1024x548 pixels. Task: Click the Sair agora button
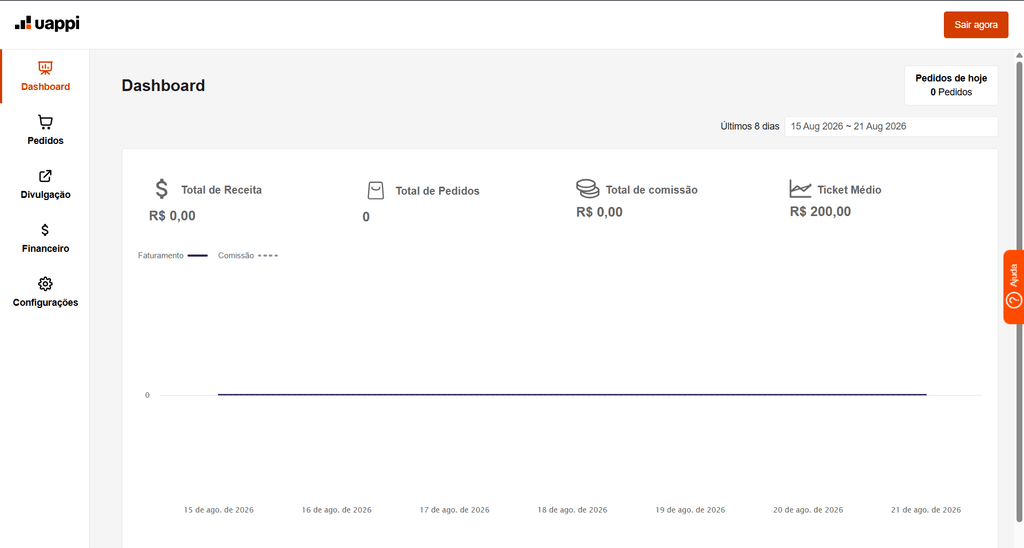[x=976, y=25]
